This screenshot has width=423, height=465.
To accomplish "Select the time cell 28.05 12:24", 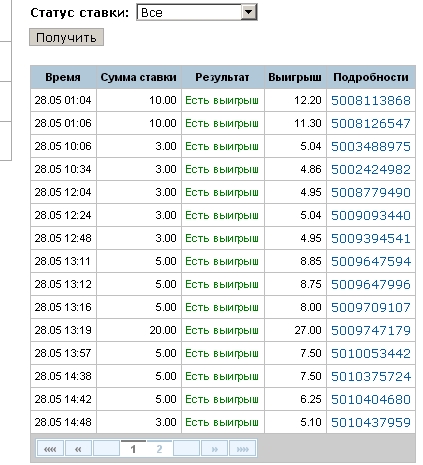I will (63, 215).
